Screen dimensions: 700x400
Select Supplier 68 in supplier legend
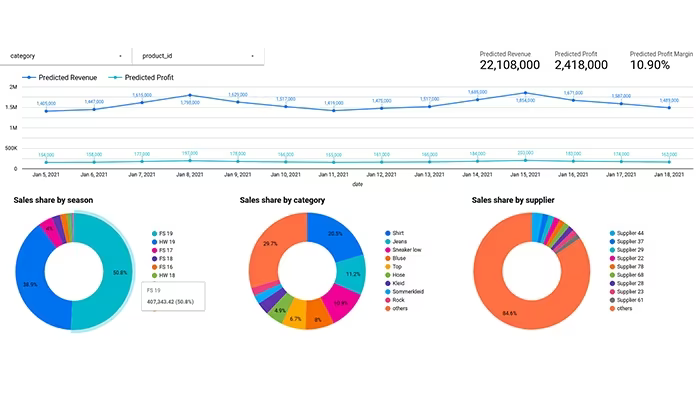pos(627,275)
